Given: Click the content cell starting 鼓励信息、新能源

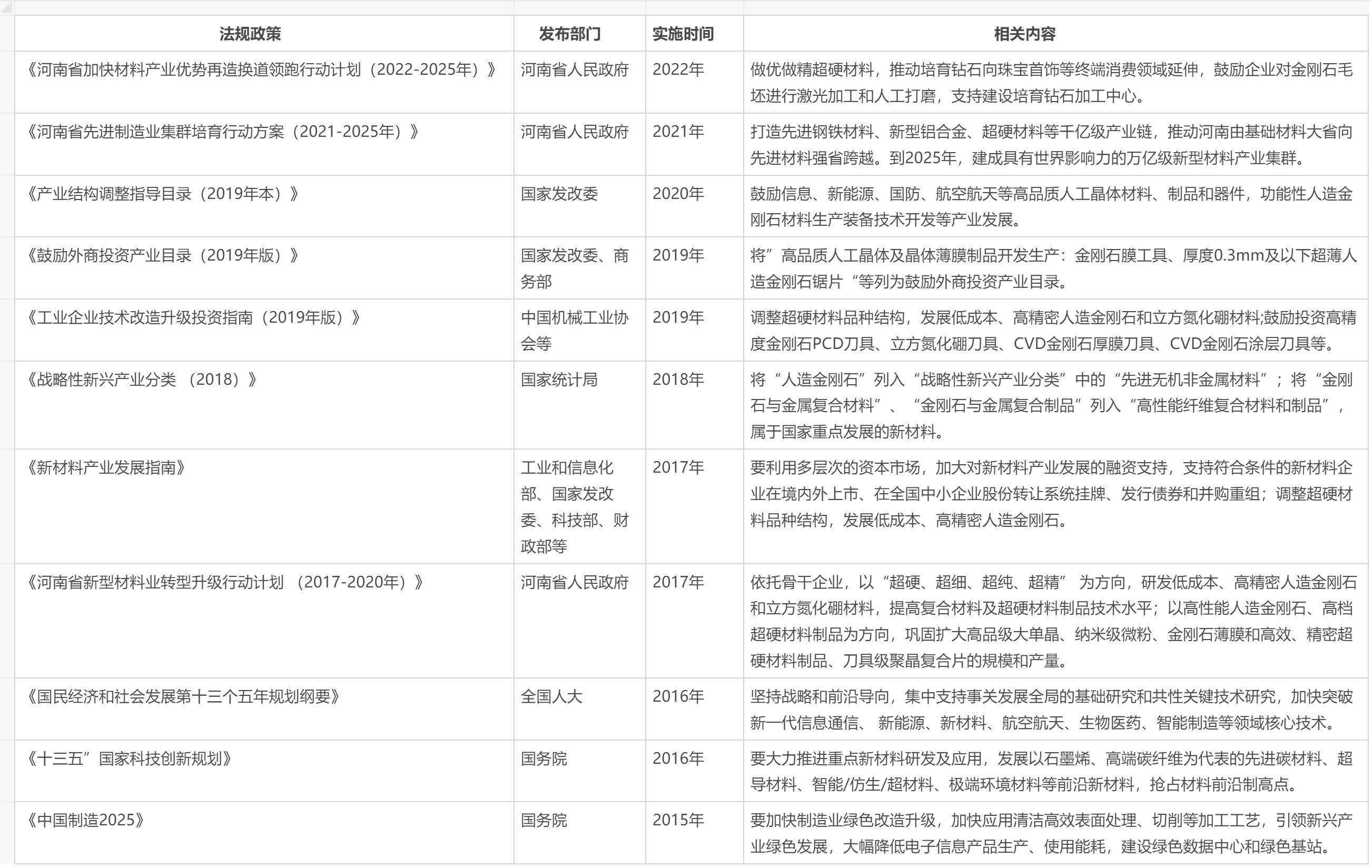Looking at the screenshot, I should click(1056, 206).
